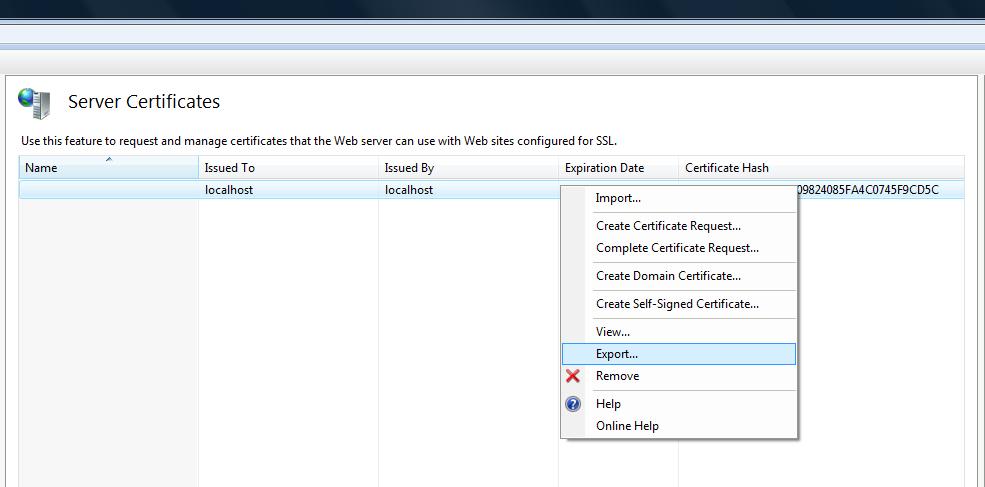Click the empty Name cell of the certificate row
This screenshot has width=985, height=487.
[x=108, y=190]
